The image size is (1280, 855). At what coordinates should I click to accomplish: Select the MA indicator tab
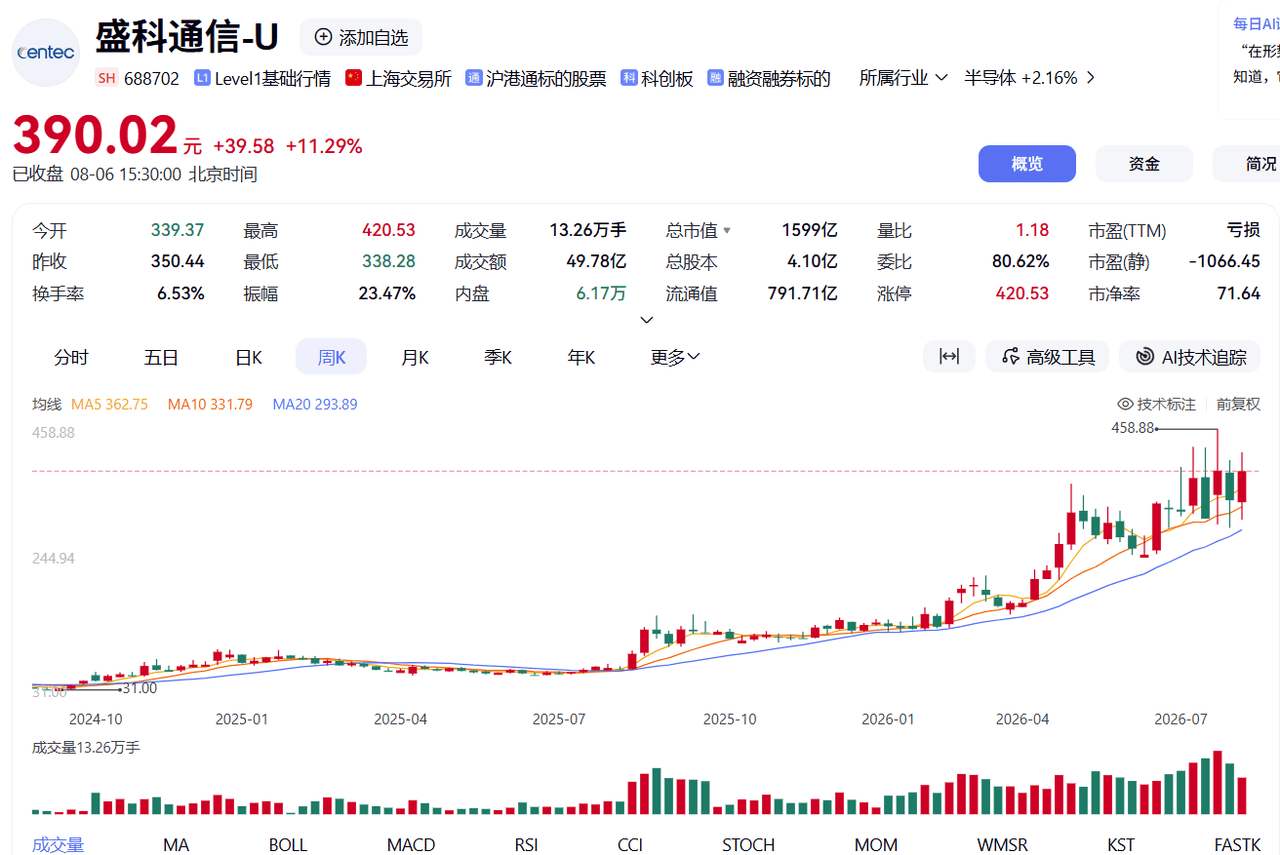click(176, 845)
